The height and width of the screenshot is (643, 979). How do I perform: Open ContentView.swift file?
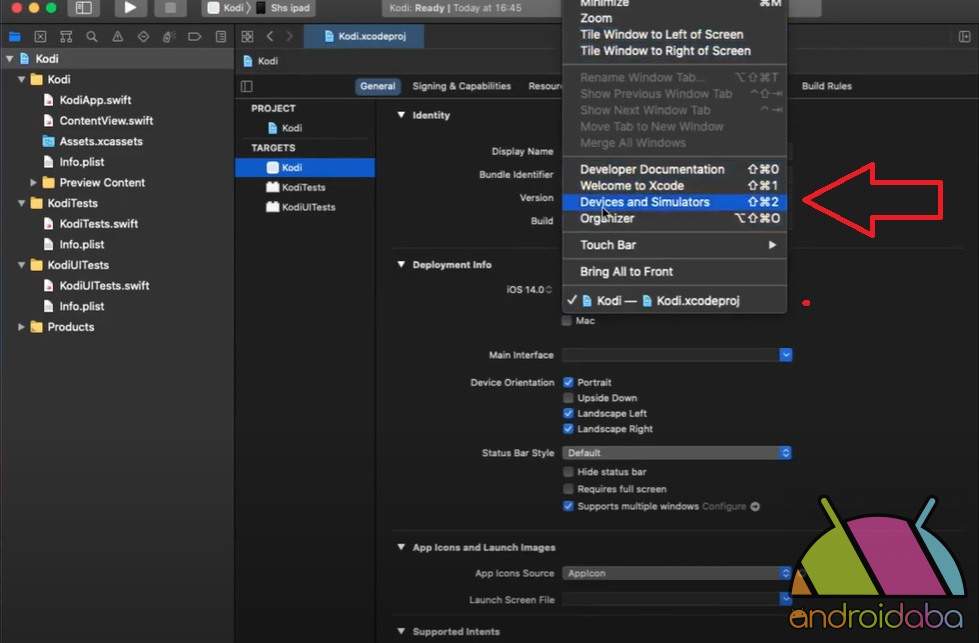point(106,120)
